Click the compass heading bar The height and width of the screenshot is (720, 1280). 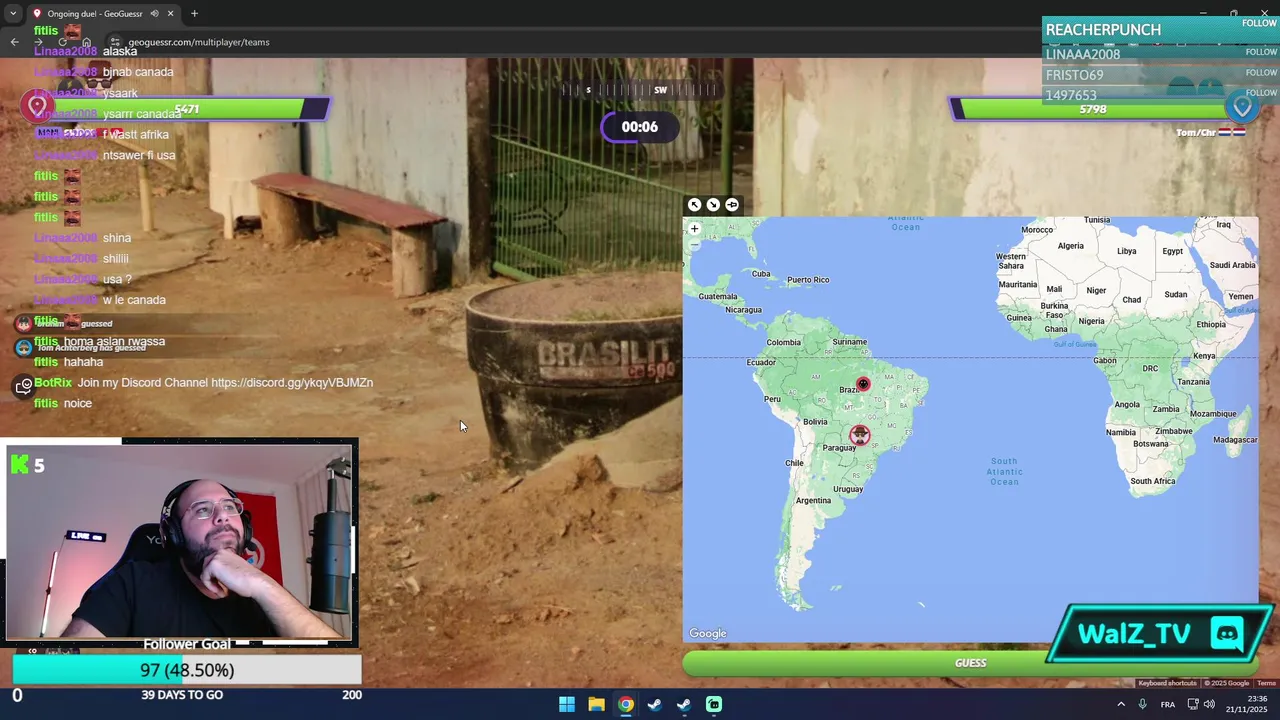click(x=640, y=90)
